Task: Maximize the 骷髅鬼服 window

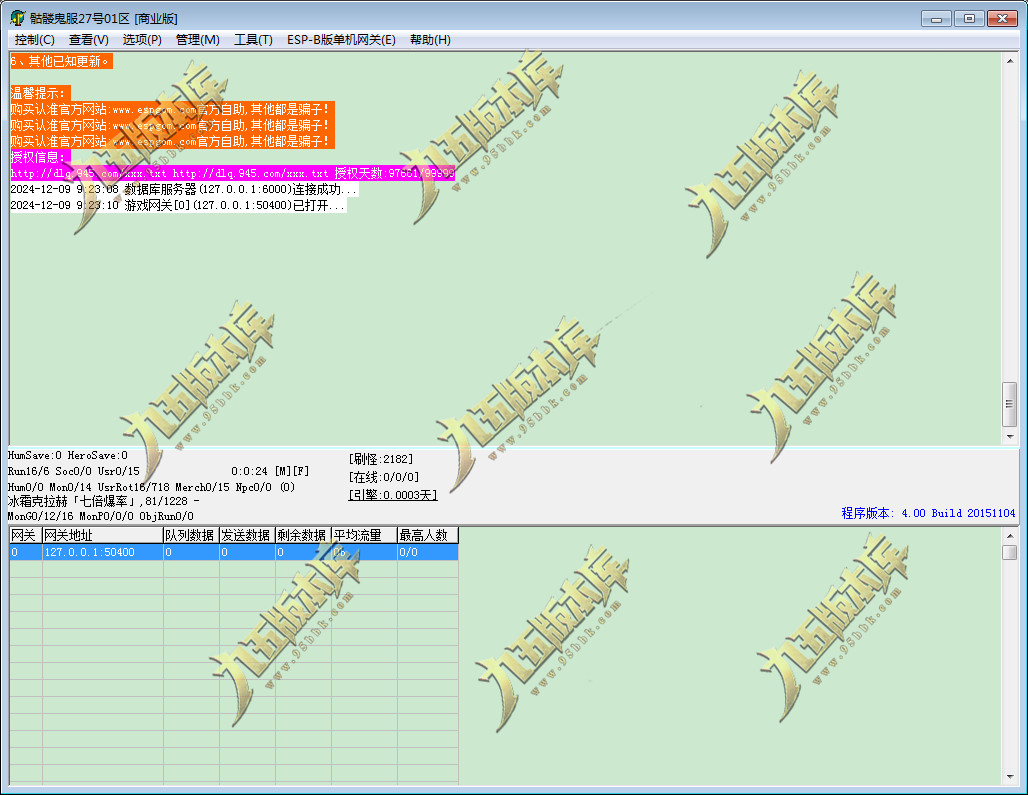Action: [x=969, y=18]
